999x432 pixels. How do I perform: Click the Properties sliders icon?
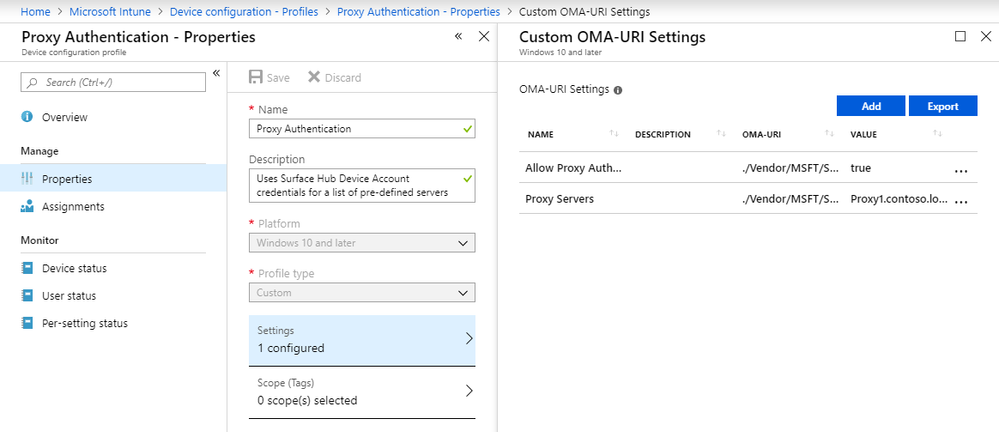click(27, 179)
